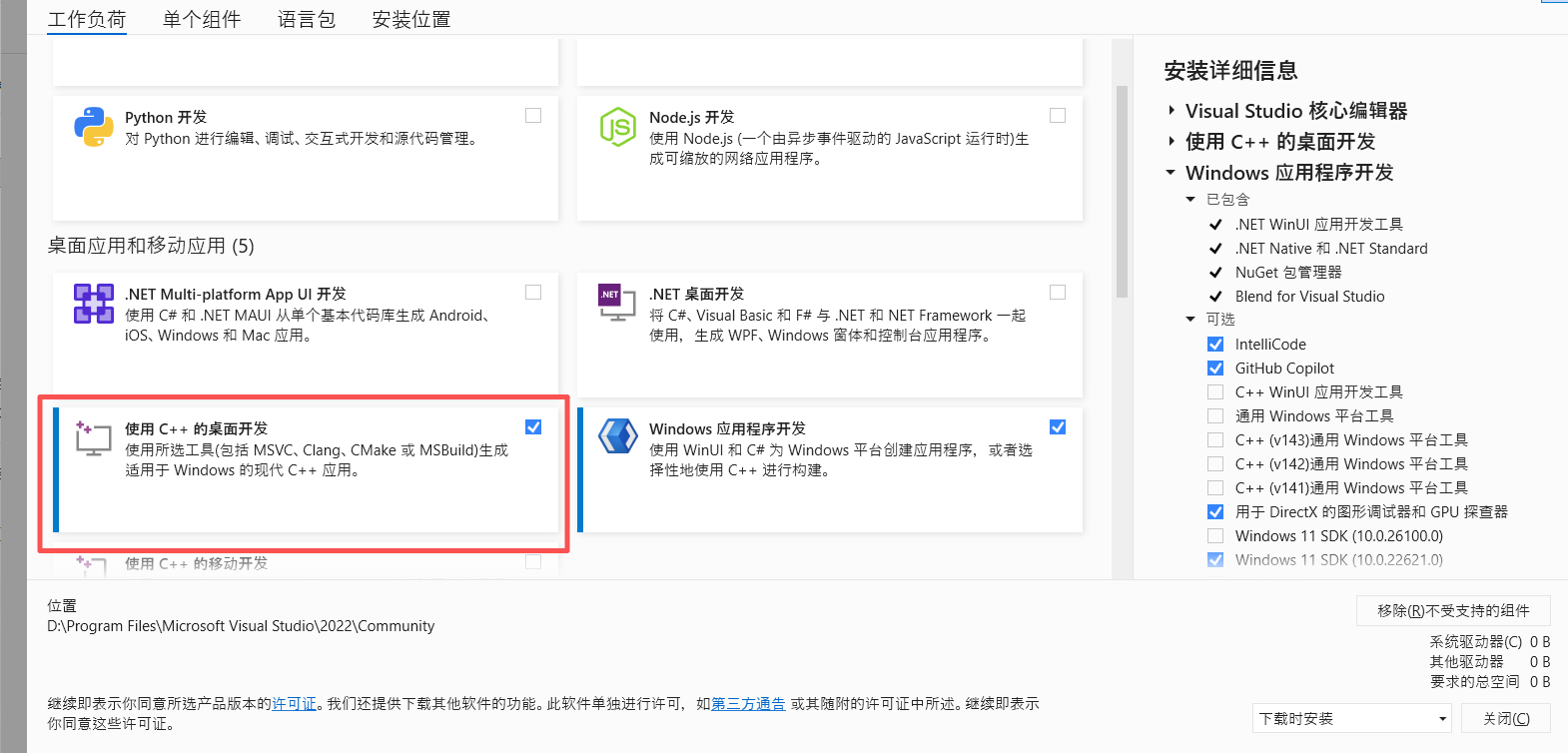The image size is (1568, 753).
Task: Expand 使用 C++ 的桌面开发 details
Action: click(x=1172, y=142)
